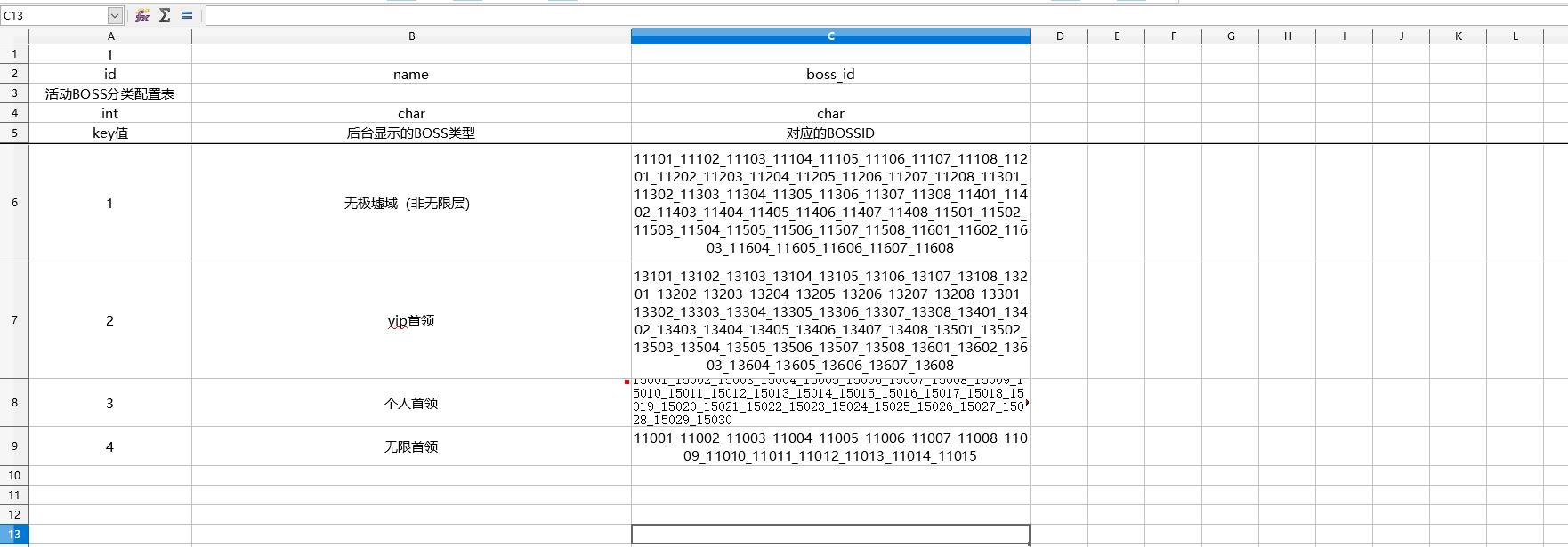1568x547 pixels.
Task: Select row 6 header
Action: click(14, 203)
